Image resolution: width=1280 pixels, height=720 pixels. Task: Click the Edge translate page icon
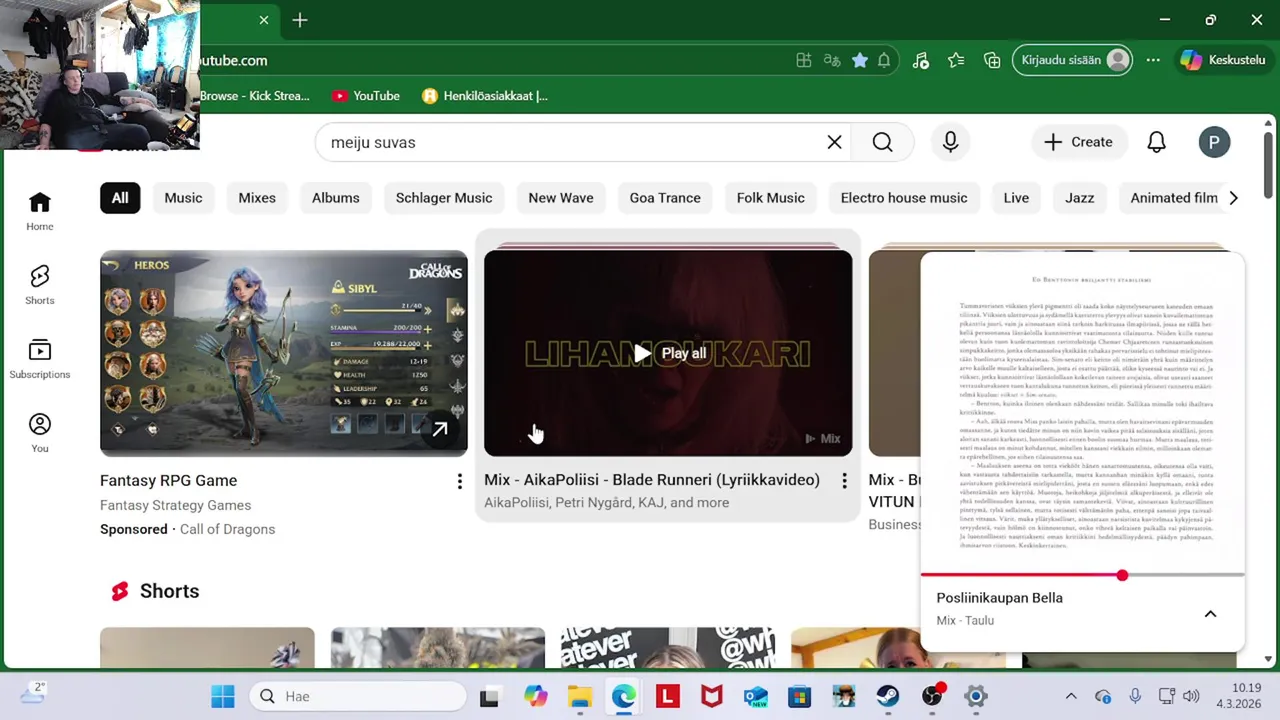tap(831, 60)
